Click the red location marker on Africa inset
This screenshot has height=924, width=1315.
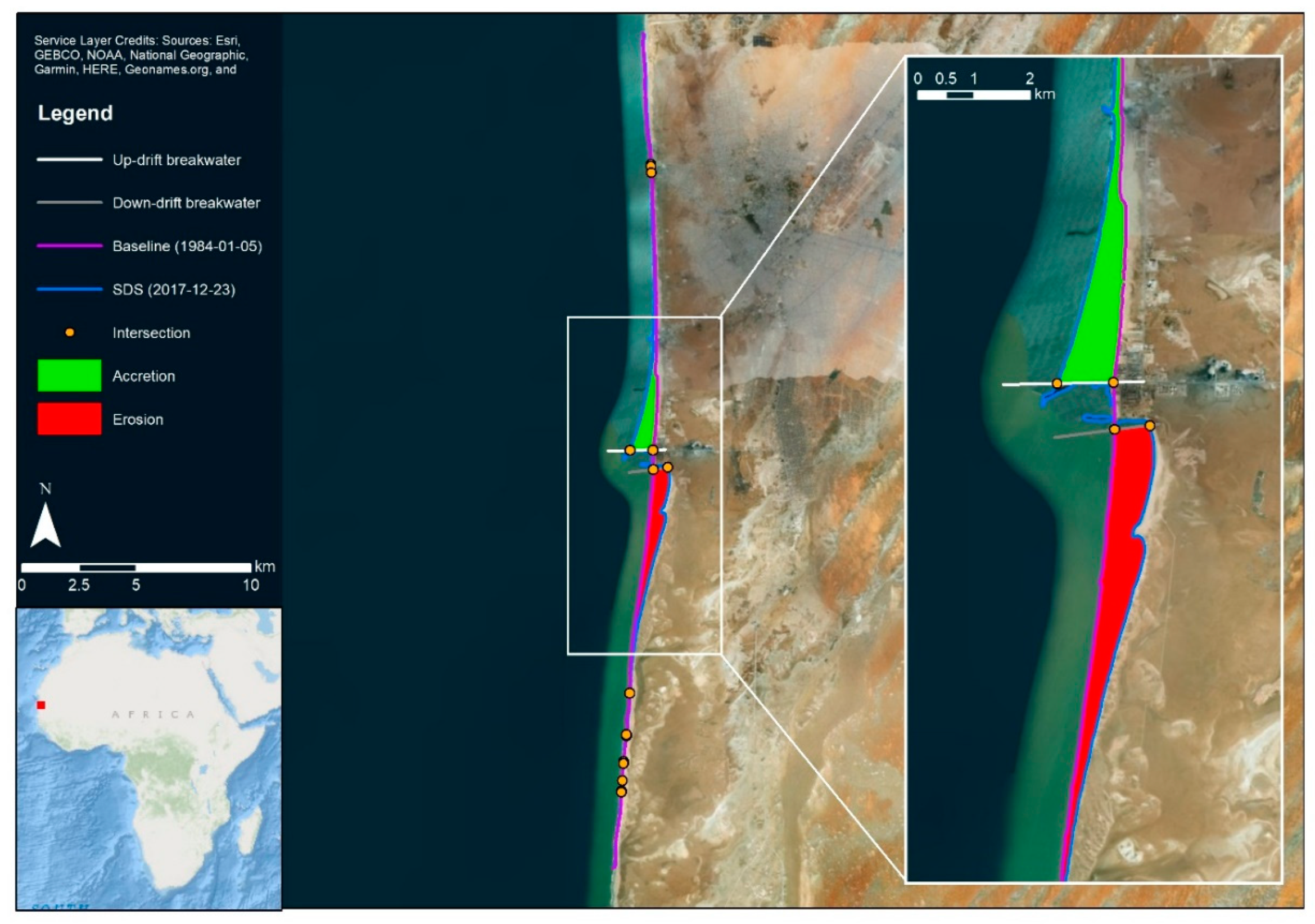pyautogui.click(x=40, y=705)
